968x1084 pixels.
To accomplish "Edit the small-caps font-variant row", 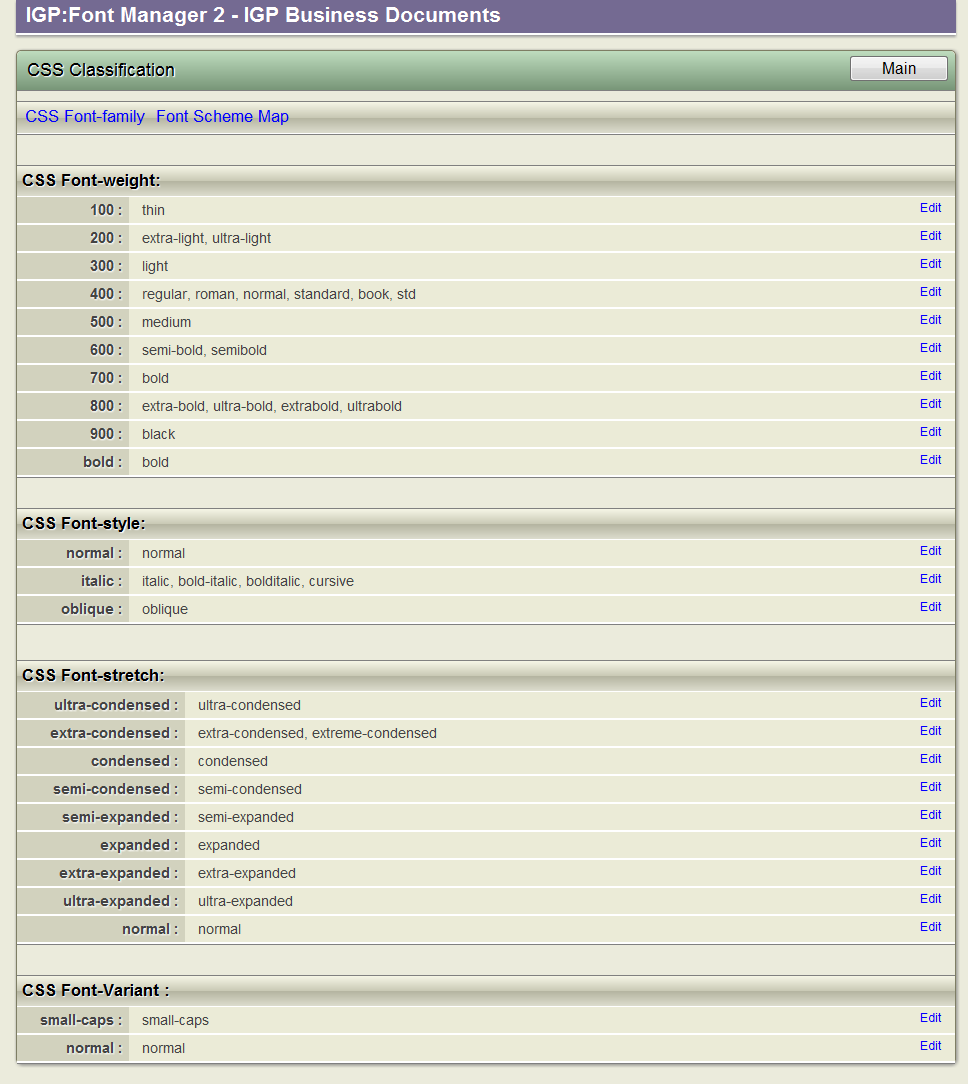I will [x=930, y=1018].
